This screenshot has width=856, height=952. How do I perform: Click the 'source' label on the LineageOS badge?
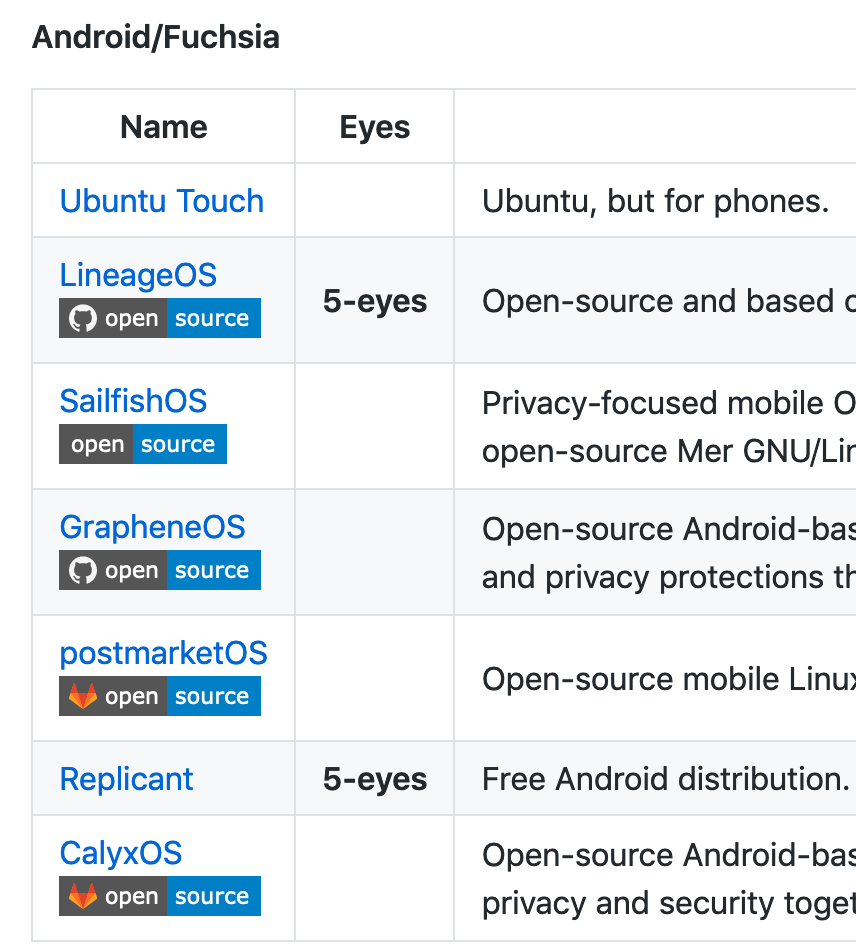(x=212, y=318)
